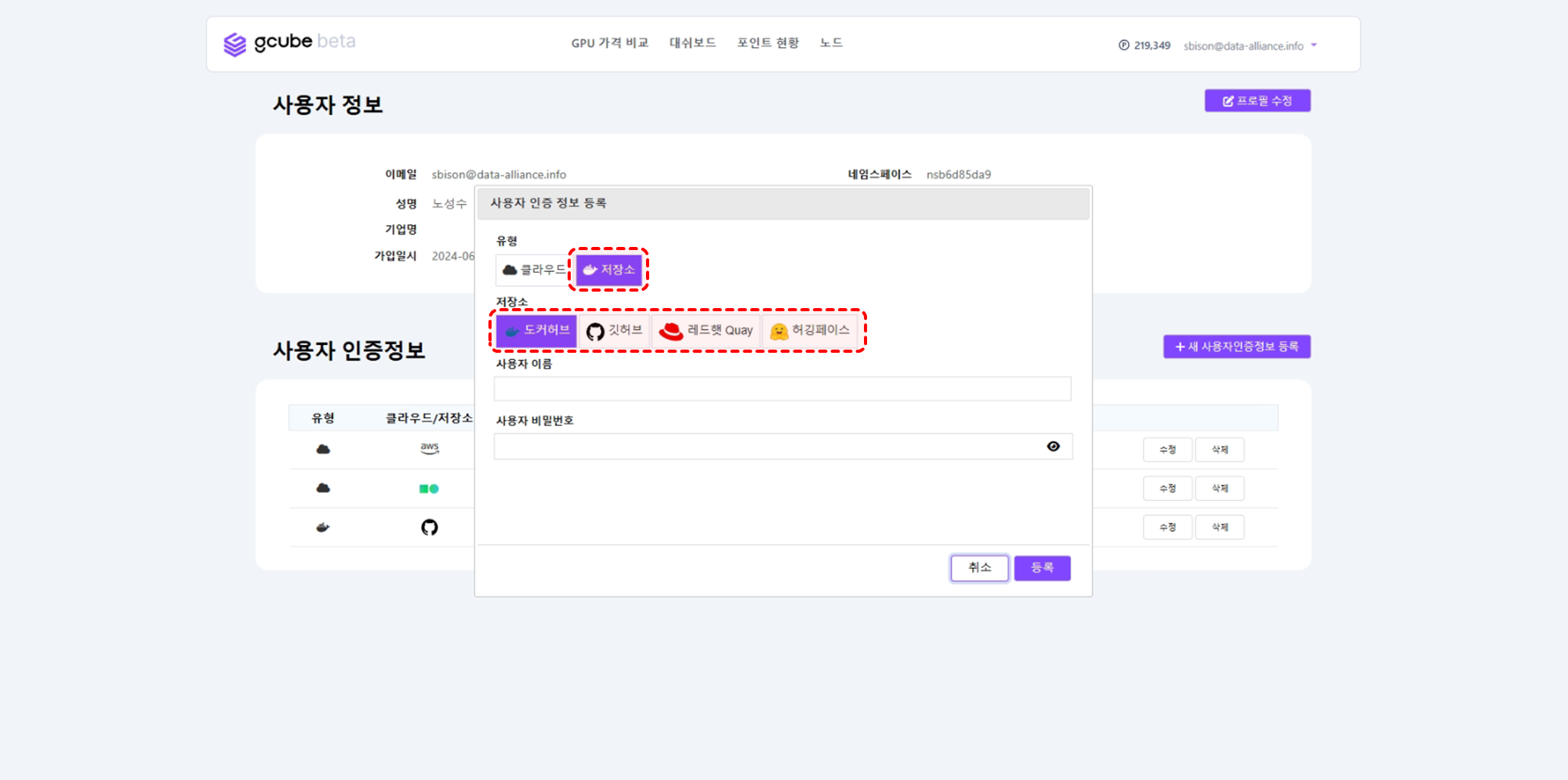
Task: Click the 사용자 인증정보 heading
Action: (349, 350)
